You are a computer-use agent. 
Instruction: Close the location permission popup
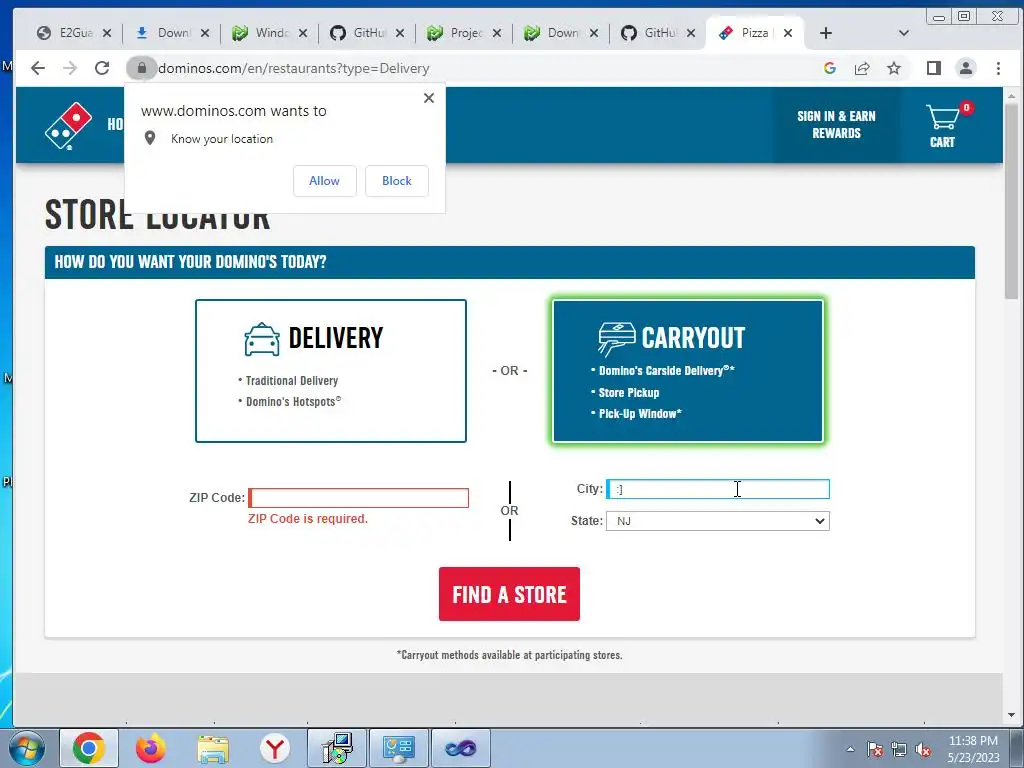(428, 98)
